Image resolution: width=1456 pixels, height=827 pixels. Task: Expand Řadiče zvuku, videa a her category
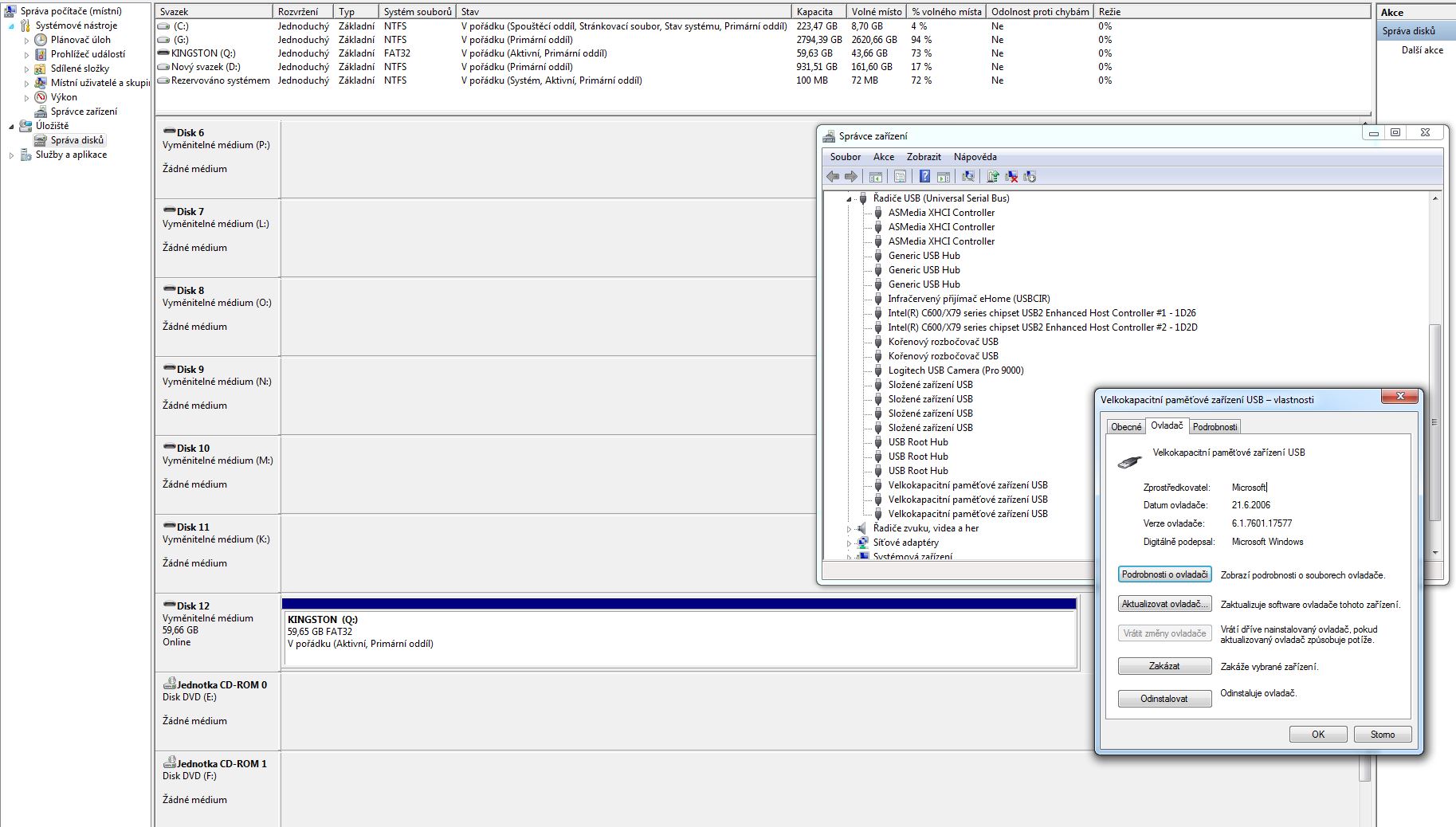(x=849, y=529)
